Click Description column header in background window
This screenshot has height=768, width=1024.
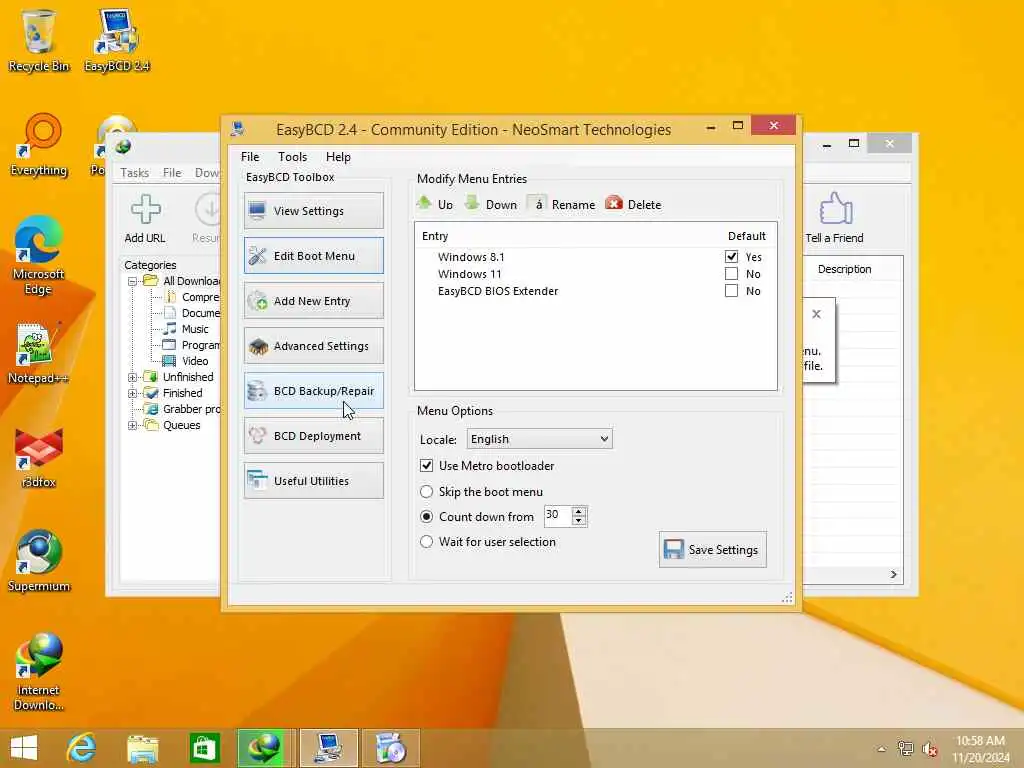[844, 269]
